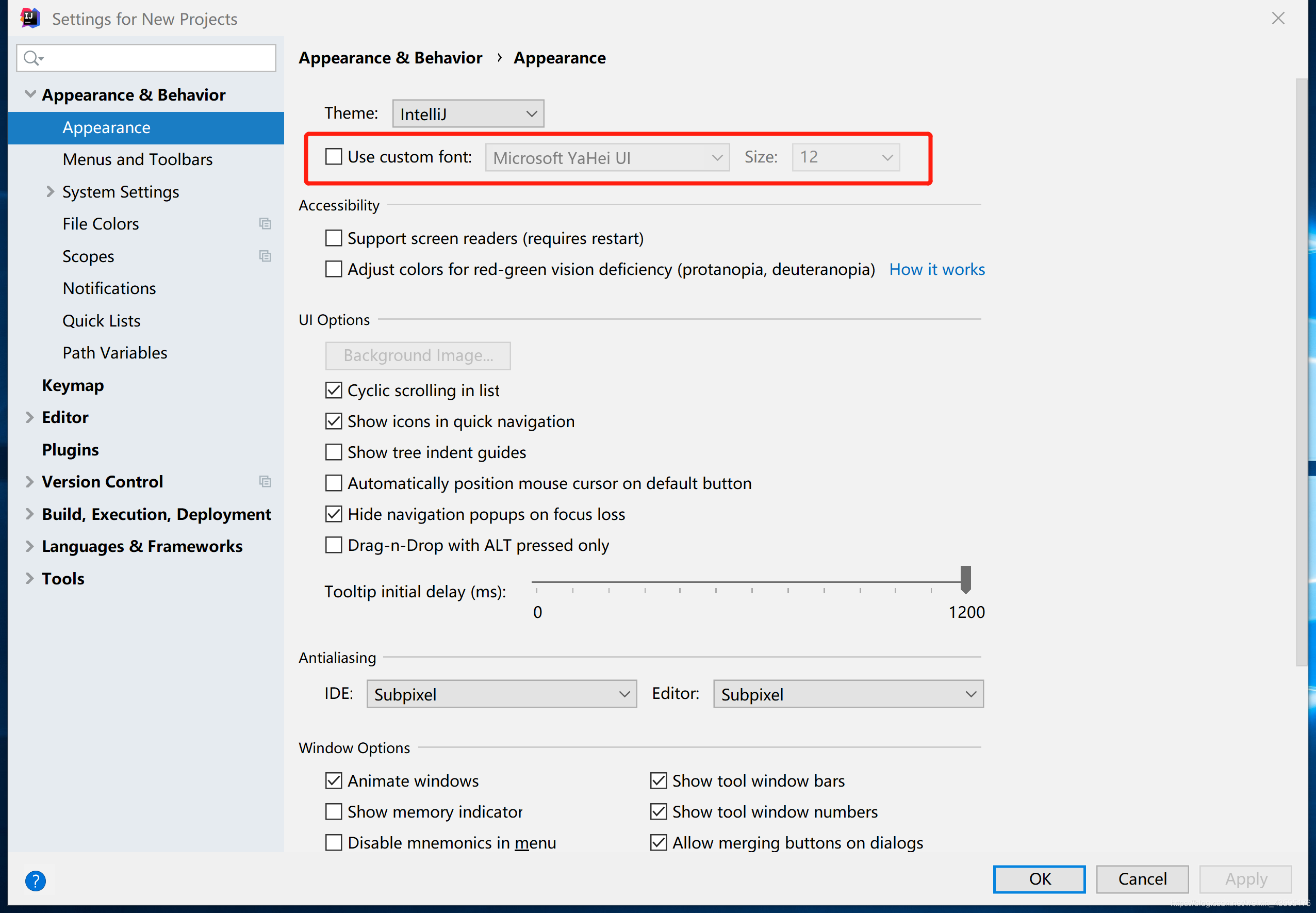Open the Theme dropdown showing IntelliJ
This screenshot has height=913, width=1316.
click(468, 113)
